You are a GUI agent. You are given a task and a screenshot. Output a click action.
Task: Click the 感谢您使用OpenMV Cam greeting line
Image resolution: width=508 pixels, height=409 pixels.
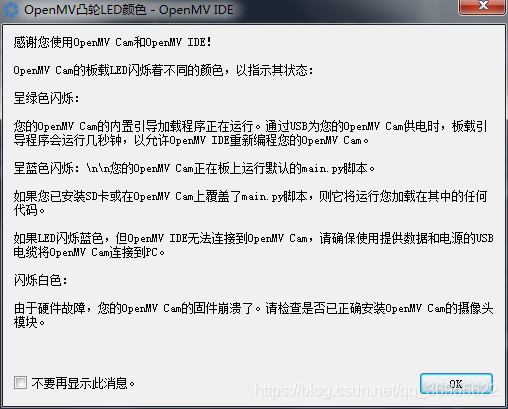click(x=112, y=42)
